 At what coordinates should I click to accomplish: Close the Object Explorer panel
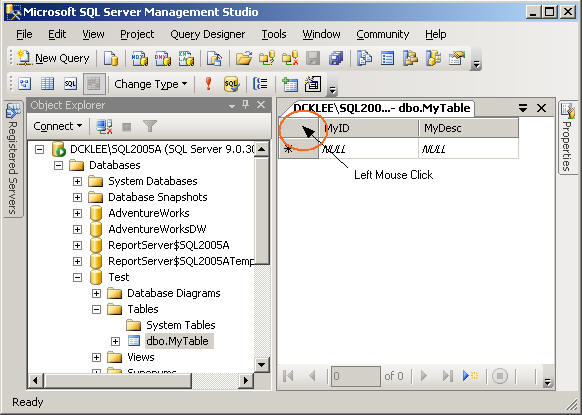(x=261, y=105)
